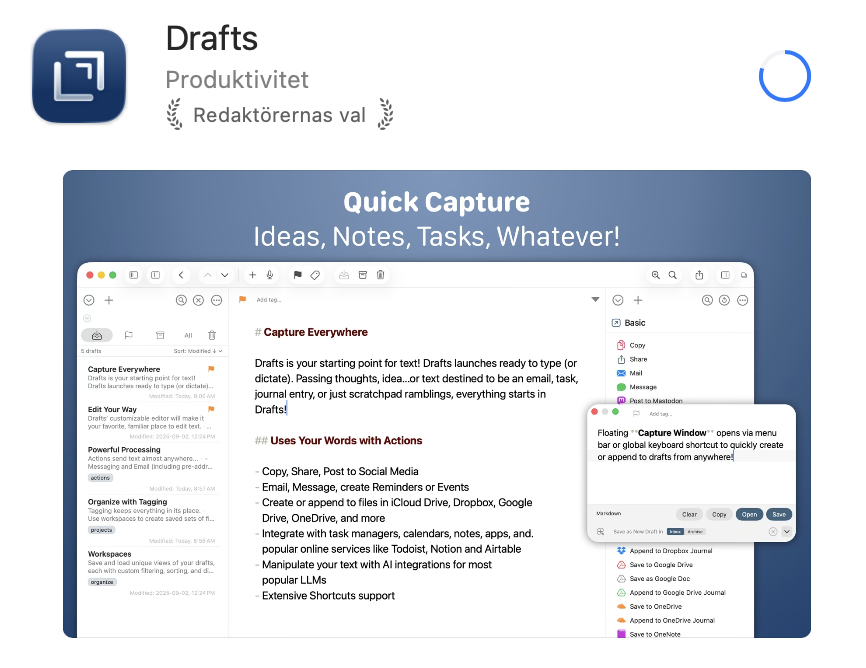Toggle flag on Capture Everywhere draft
The height and width of the screenshot is (668, 866).
(x=211, y=369)
